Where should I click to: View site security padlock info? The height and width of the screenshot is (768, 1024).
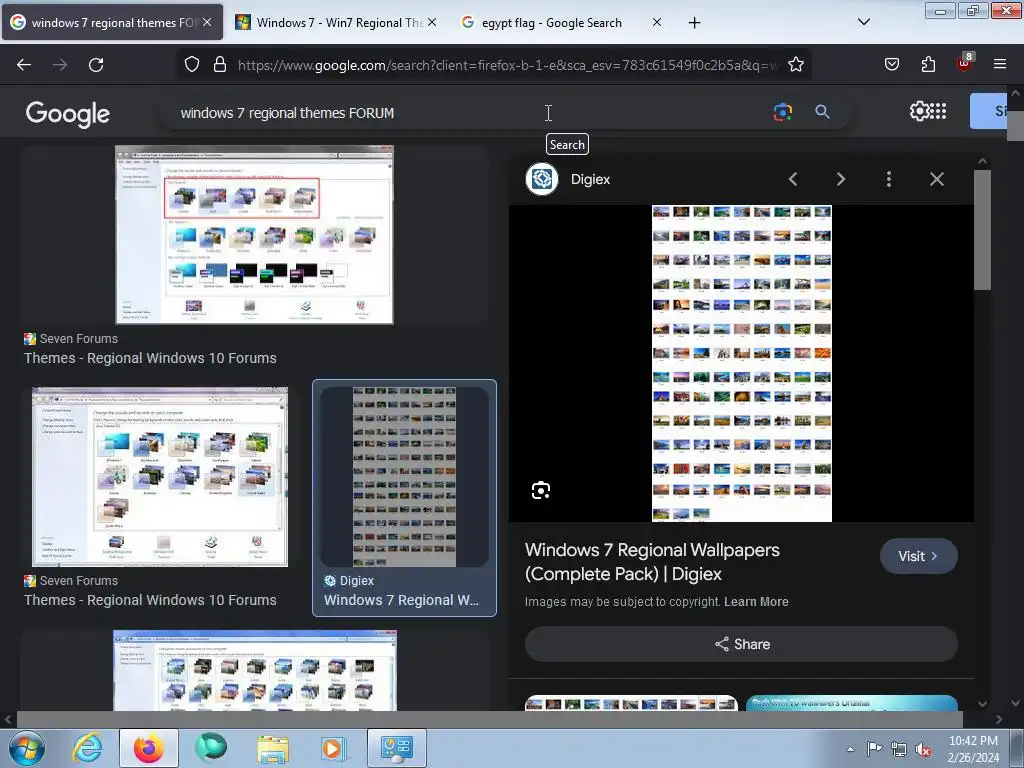pyautogui.click(x=220, y=65)
